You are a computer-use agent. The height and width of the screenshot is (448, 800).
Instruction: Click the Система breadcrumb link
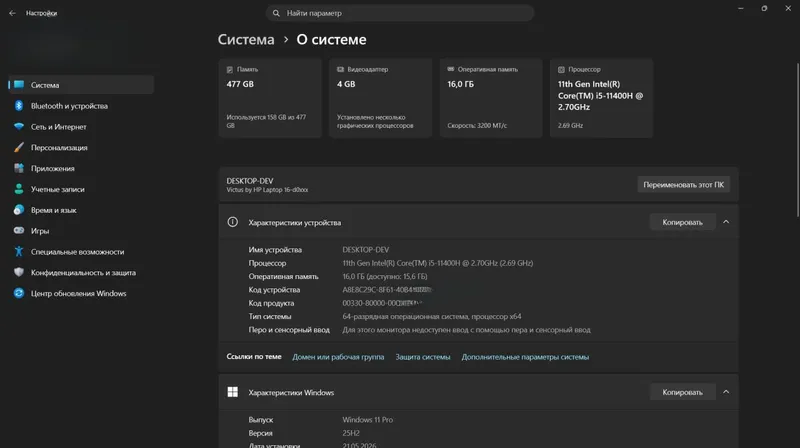pyautogui.click(x=246, y=39)
